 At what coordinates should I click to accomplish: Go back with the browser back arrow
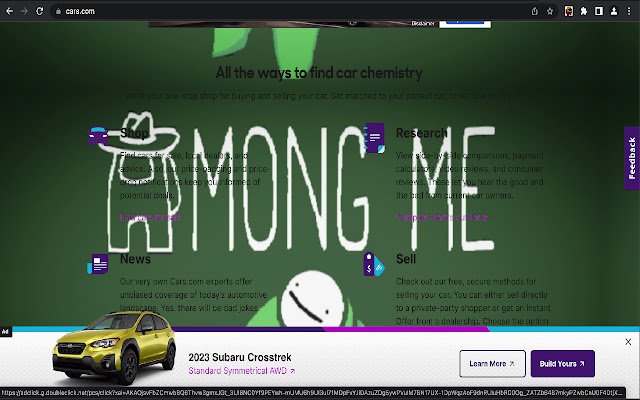pos(9,11)
